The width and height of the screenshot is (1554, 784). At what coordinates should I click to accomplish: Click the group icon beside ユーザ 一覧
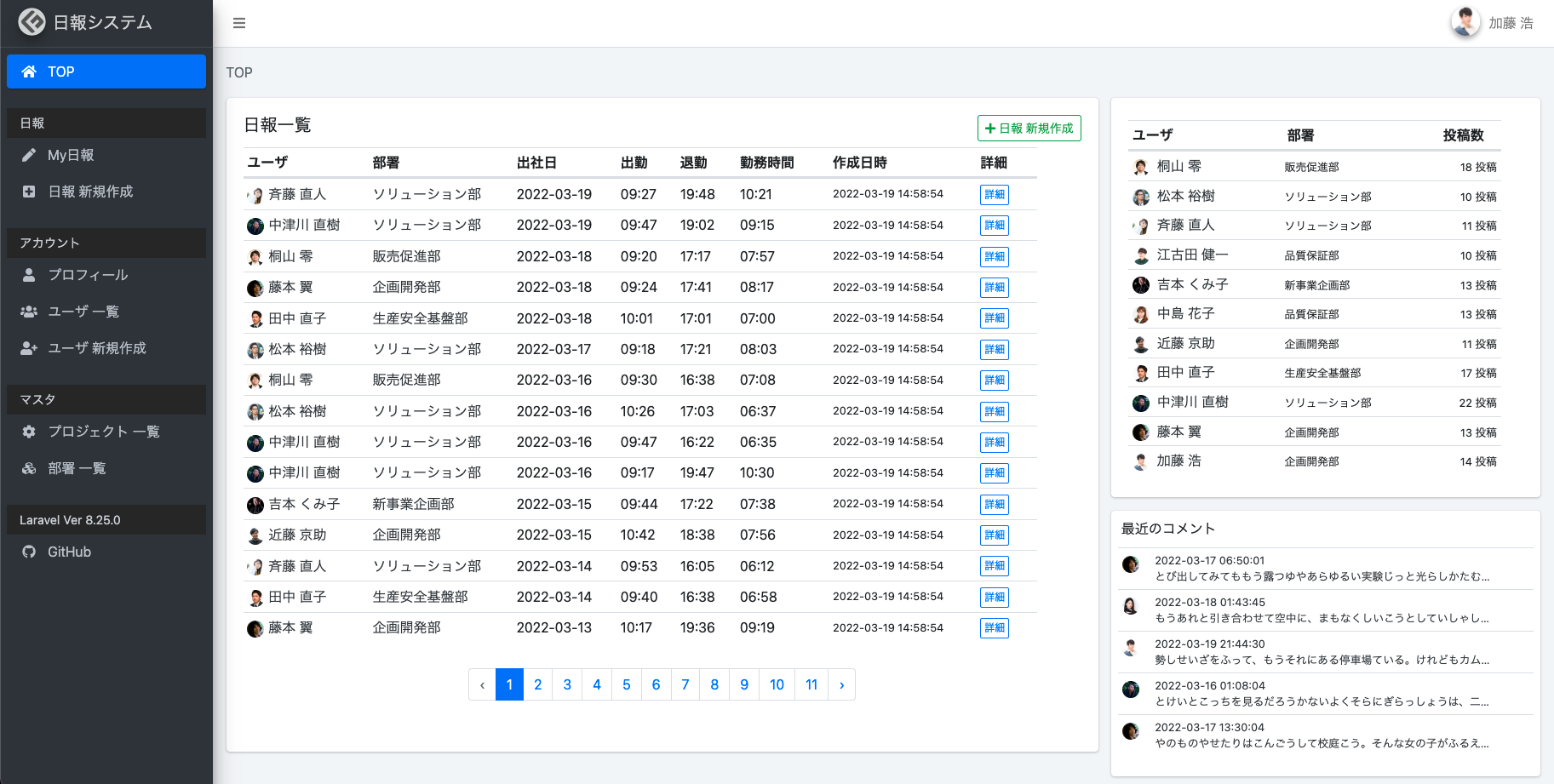pyautogui.click(x=29, y=312)
